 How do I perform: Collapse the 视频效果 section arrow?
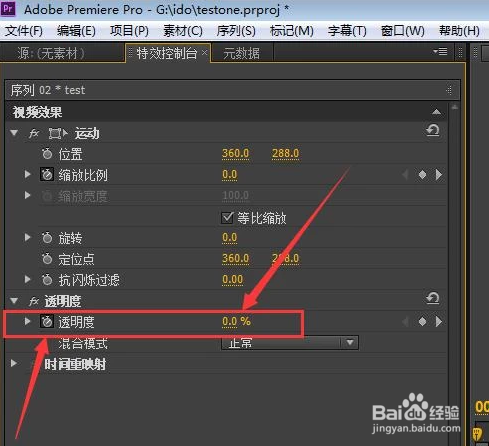point(436,112)
